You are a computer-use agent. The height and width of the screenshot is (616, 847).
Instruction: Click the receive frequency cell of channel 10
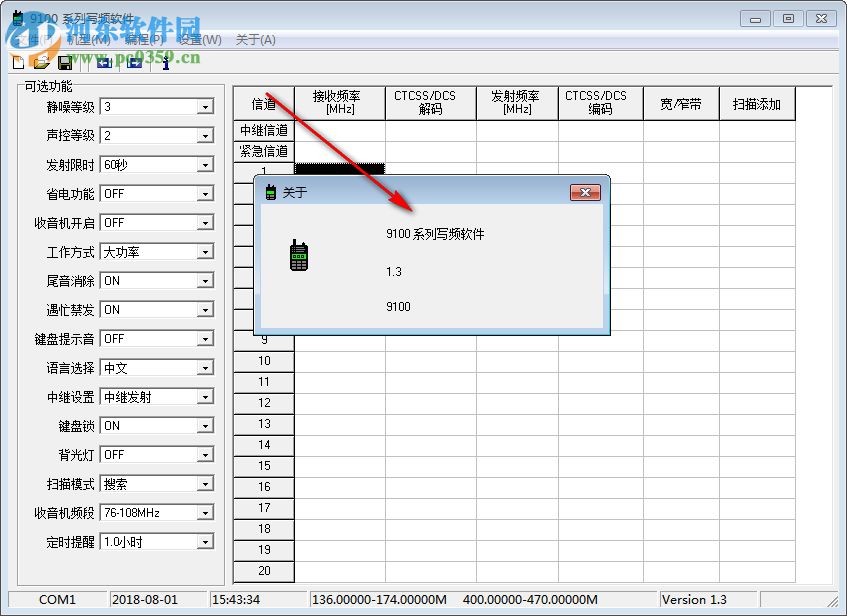click(340, 361)
